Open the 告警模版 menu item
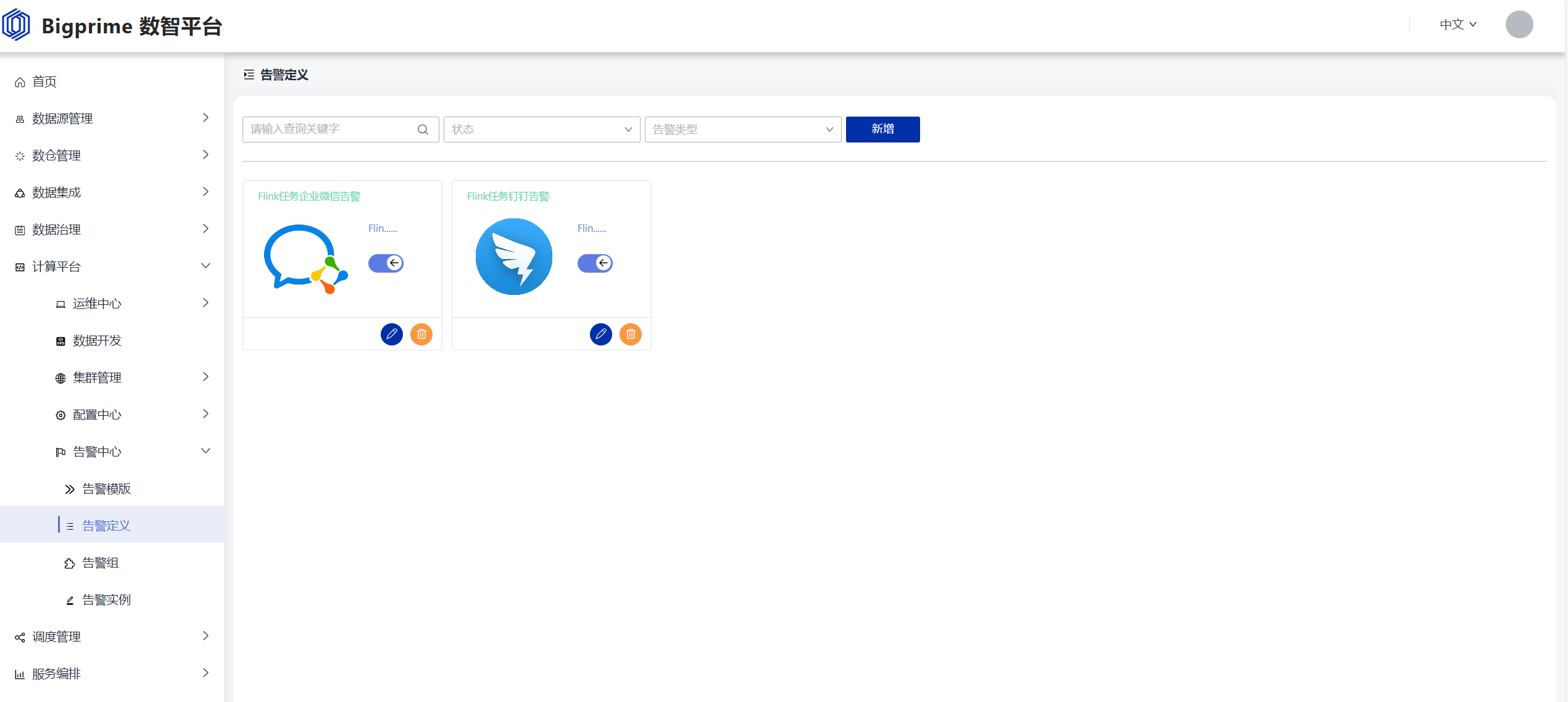This screenshot has width=1568, height=702. coord(112,489)
